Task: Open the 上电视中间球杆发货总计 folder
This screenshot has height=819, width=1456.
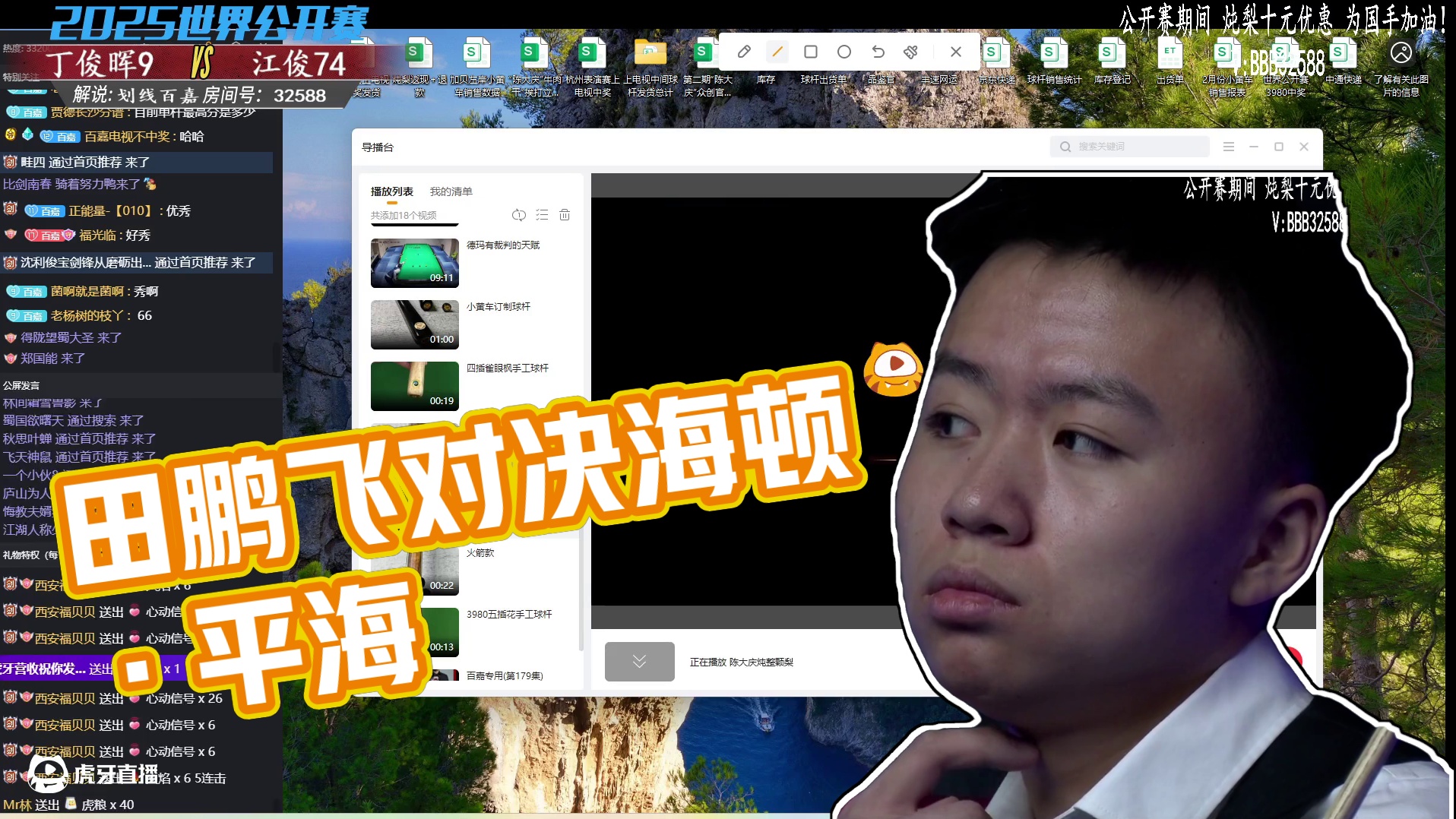Action: [650, 67]
